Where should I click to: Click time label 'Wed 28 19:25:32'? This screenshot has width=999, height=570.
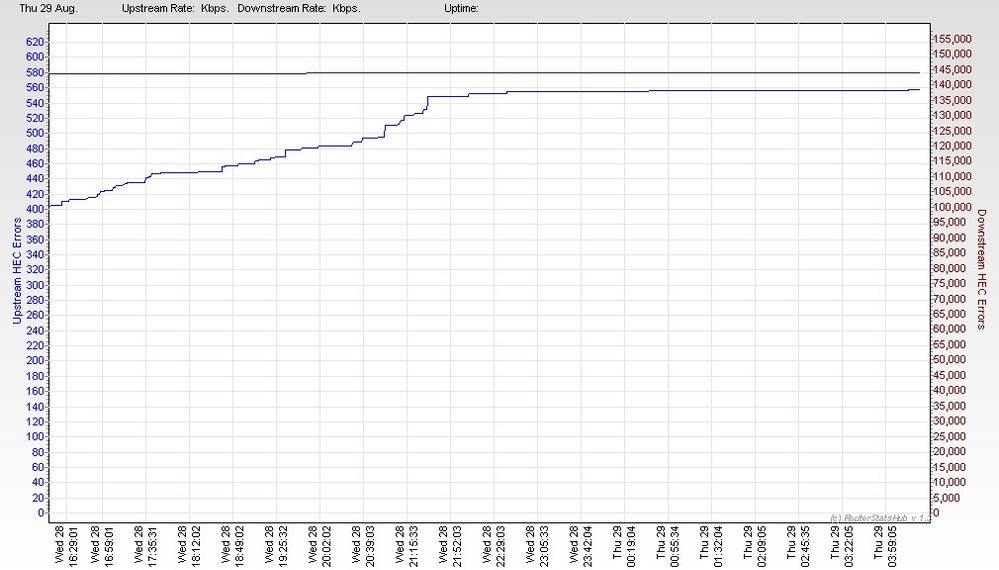[x=276, y=545]
